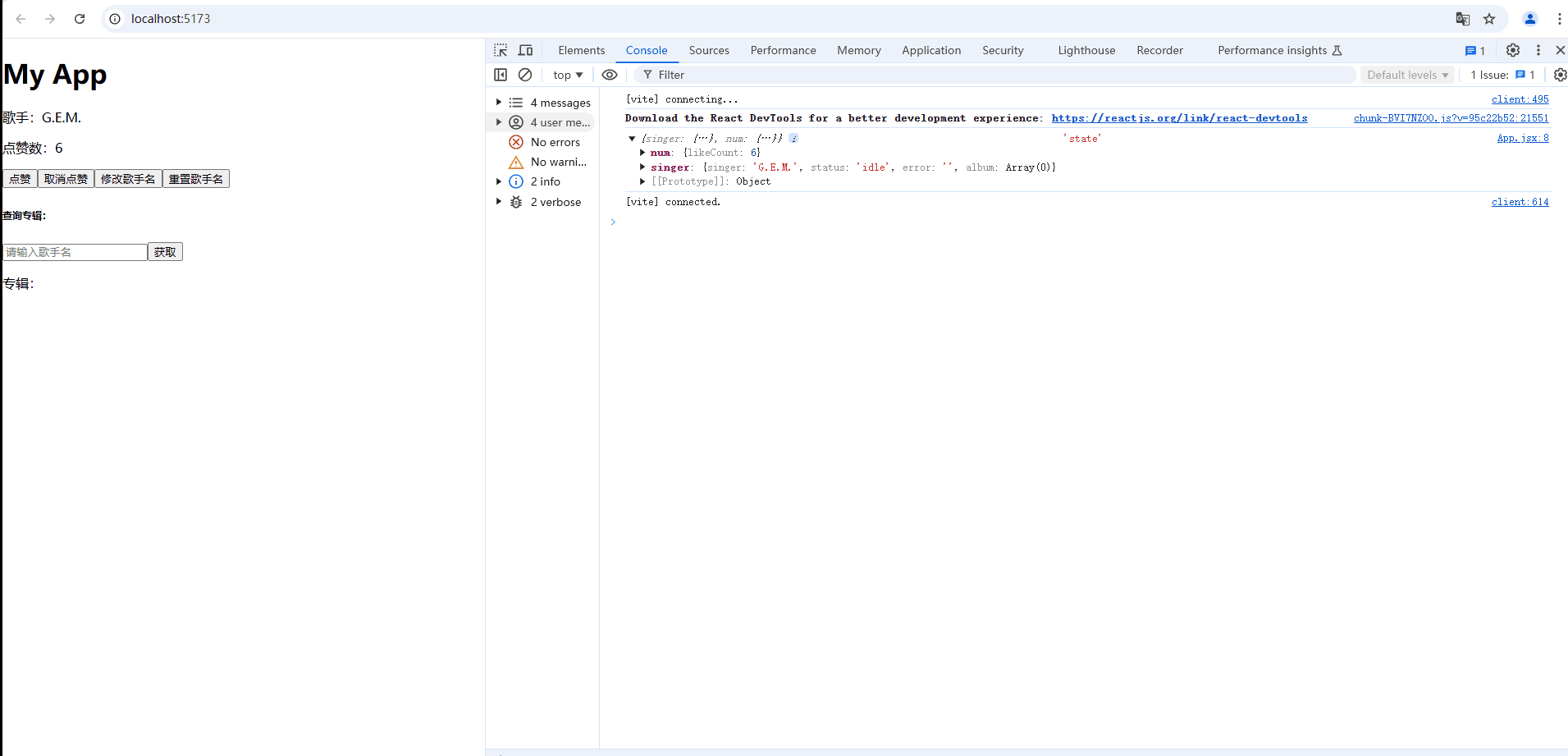Click the live expression eye icon

point(610,75)
